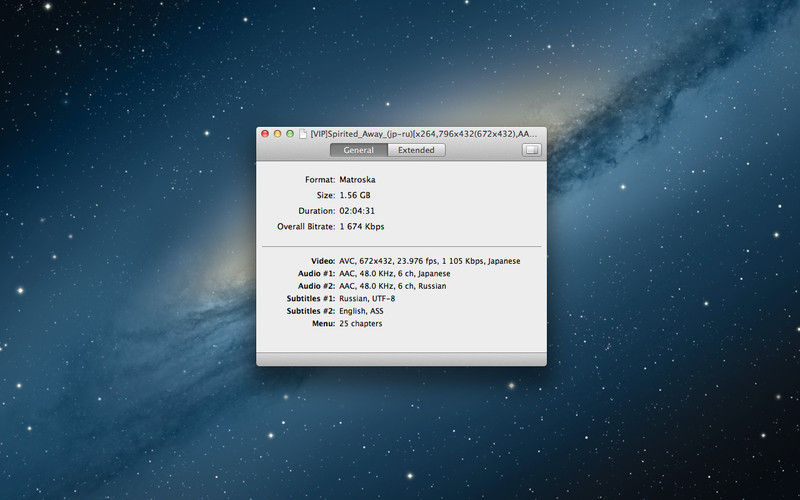Minimize the window with yellow button

click(x=278, y=133)
